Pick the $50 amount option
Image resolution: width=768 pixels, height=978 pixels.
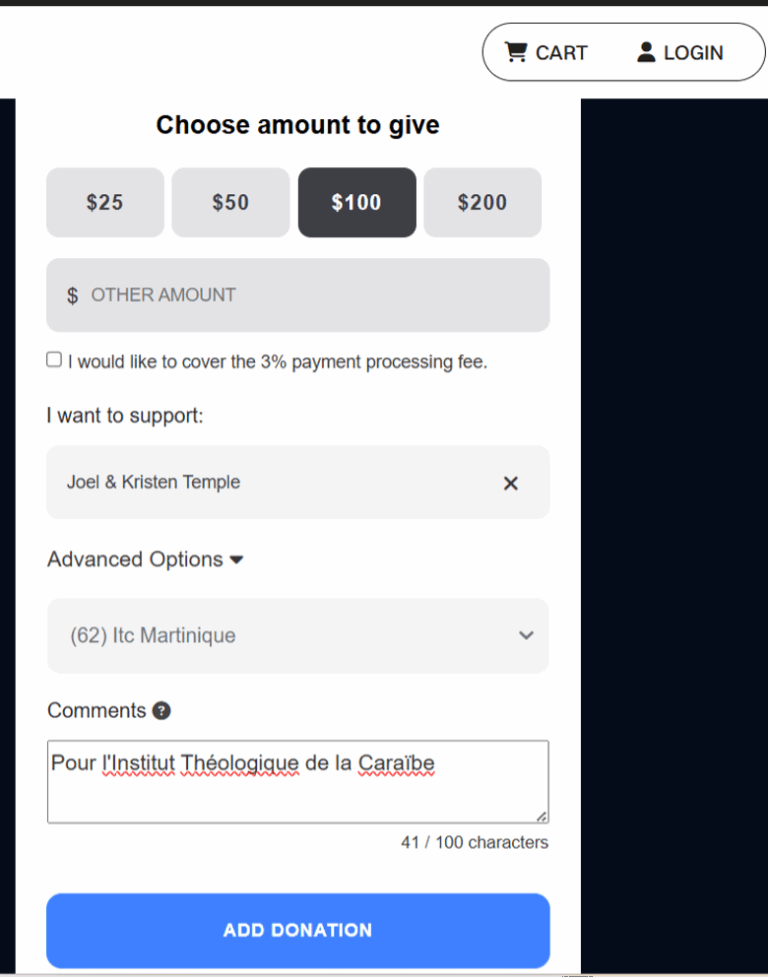click(230, 202)
